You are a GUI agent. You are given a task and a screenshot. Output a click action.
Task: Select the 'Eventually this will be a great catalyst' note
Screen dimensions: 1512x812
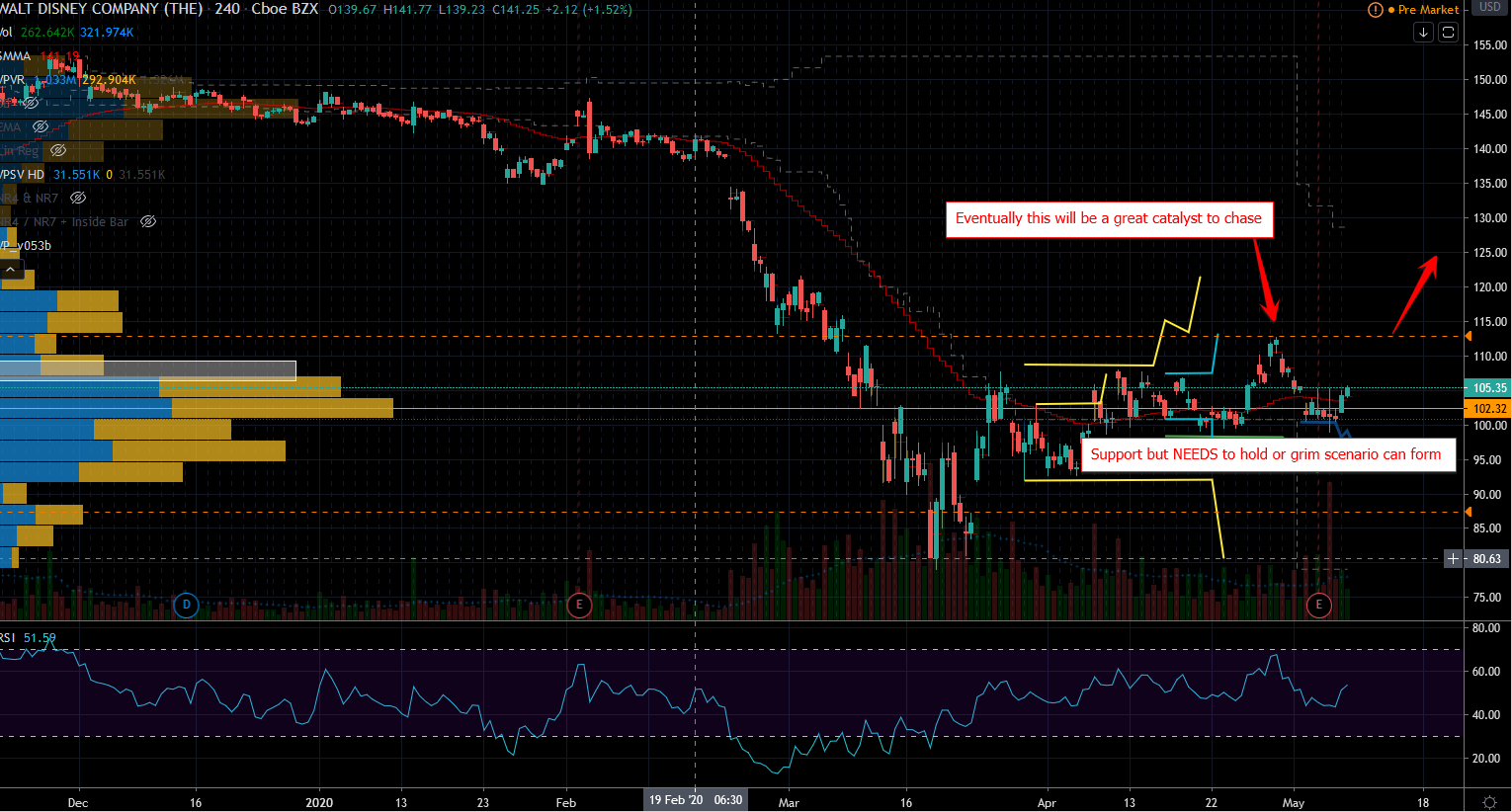(x=1109, y=219)
